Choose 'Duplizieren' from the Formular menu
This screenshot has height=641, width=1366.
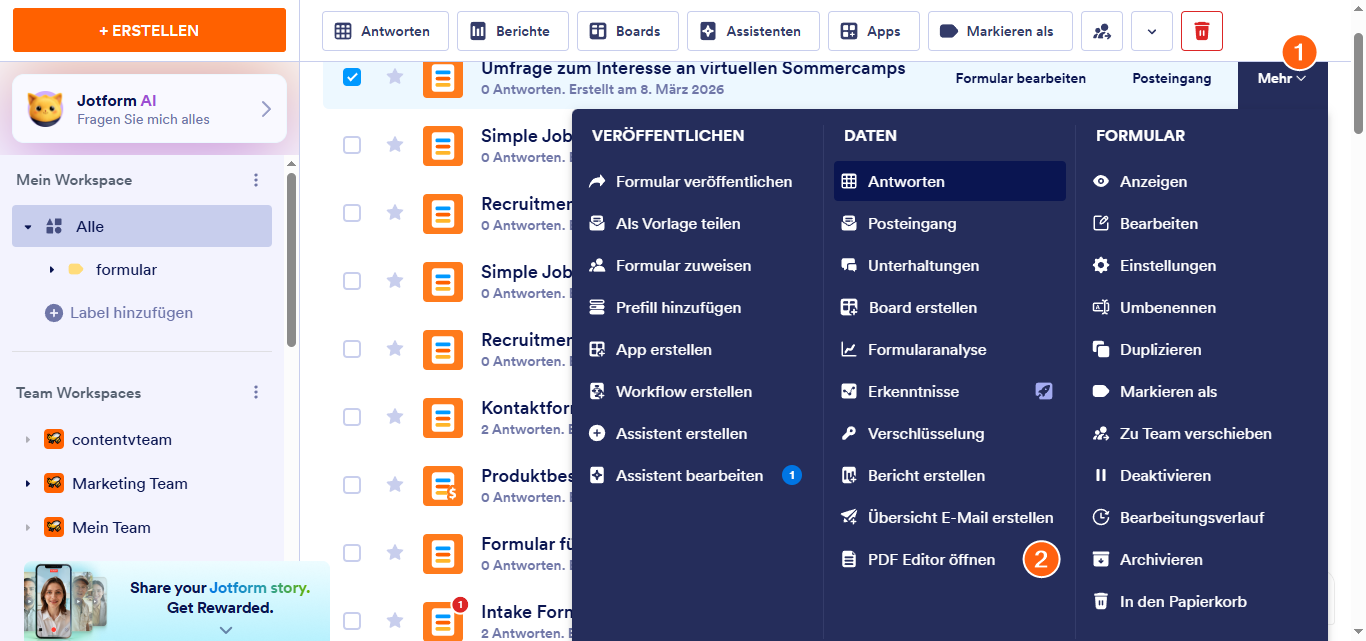pos(1160,349)
